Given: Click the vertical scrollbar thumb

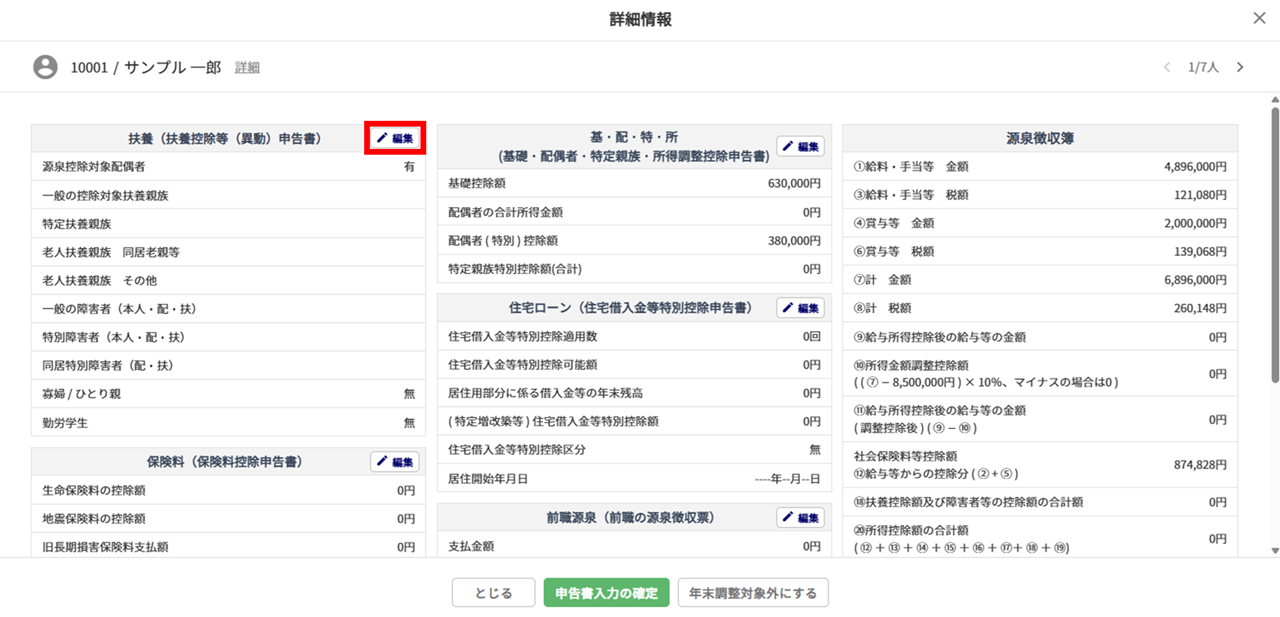Looking at the screenshot, I should pyautogui.click(x=1274, y=240).
